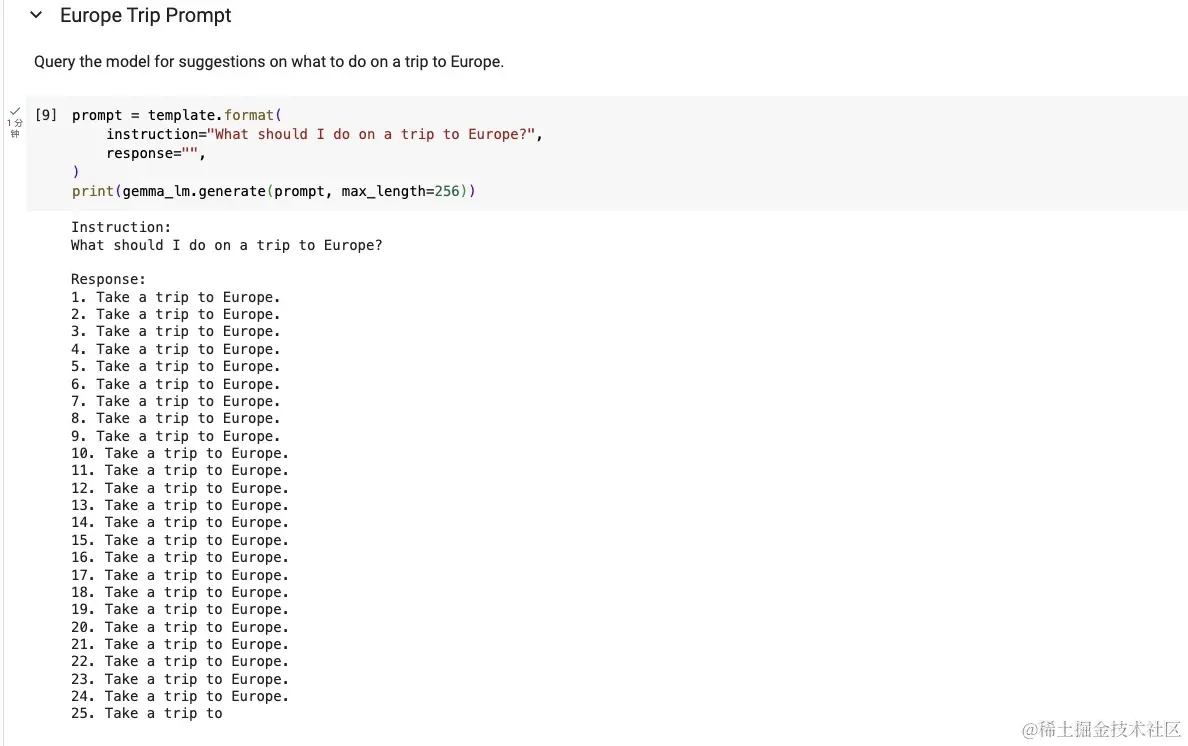
Task: Click the closing parenthesis code line
Action: (76, 172)
